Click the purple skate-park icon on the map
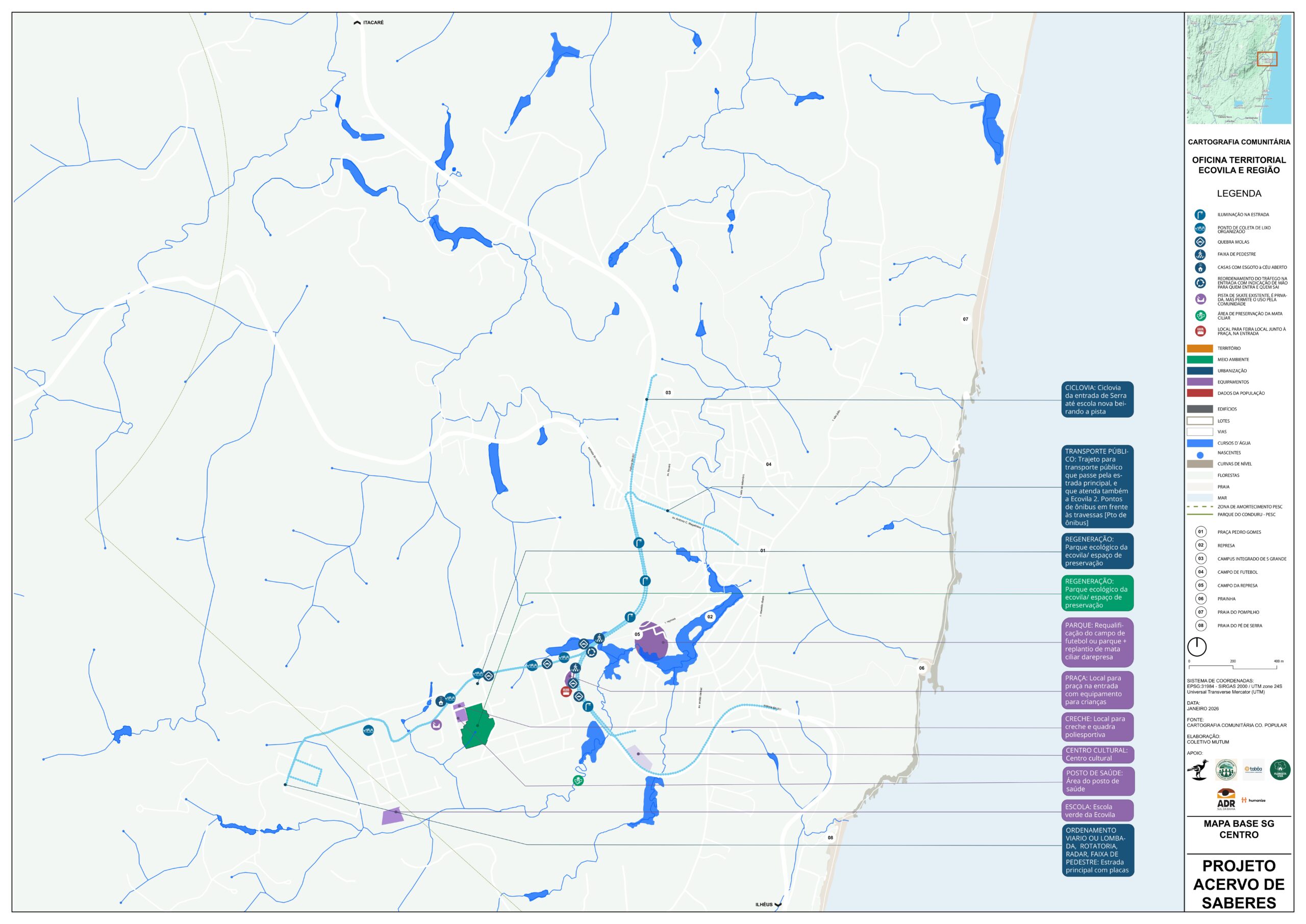Image resolution: width=1306 pixels, height=924 pixels. (437, 725)
